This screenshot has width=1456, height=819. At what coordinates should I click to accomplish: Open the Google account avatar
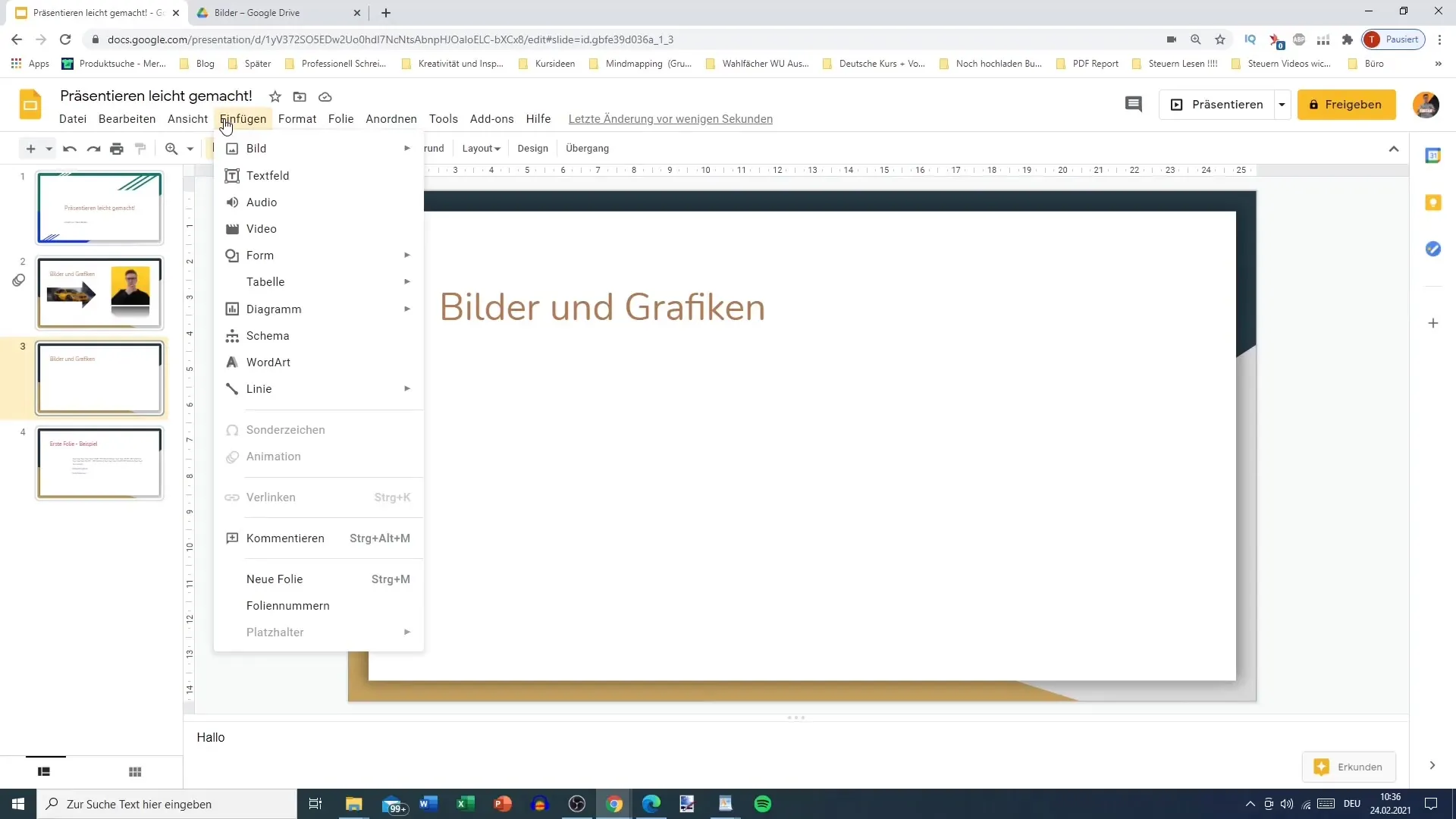coord(1426,105)
